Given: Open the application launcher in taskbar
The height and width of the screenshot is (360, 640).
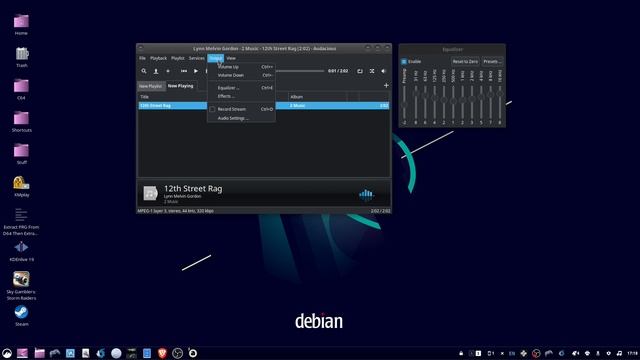Looking at the screenshot, I should pos(7,353).
